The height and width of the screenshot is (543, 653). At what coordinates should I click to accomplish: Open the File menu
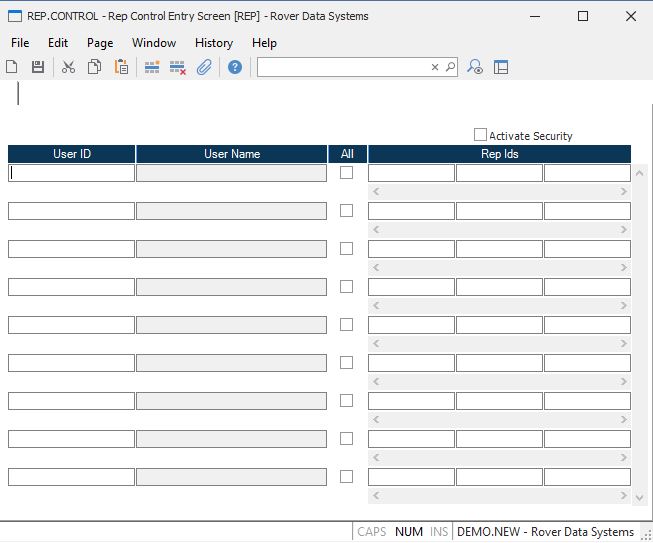(x=20, y=43)
